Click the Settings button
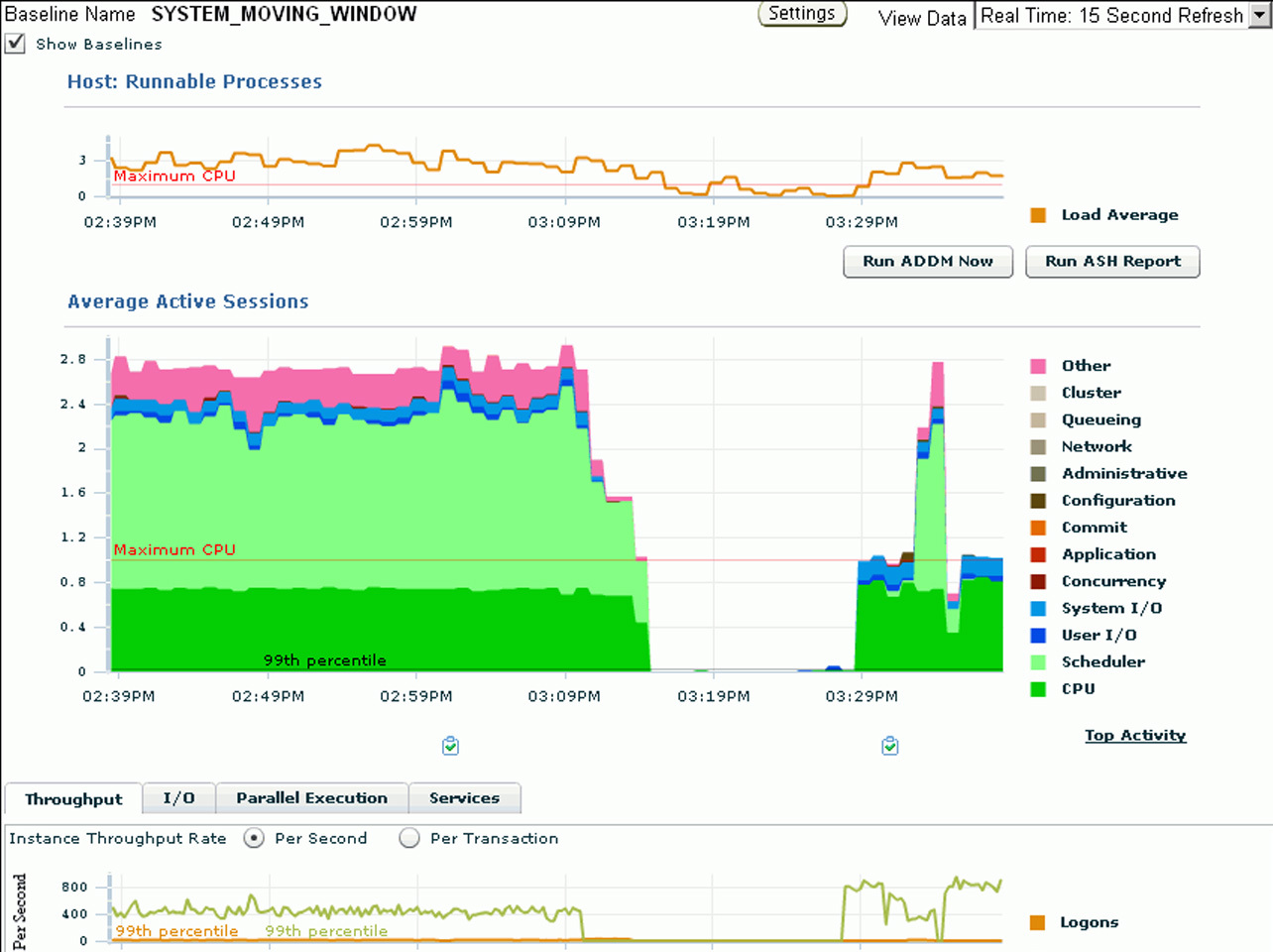Screen dimensions: 1273x952 [x=802, y=14]
